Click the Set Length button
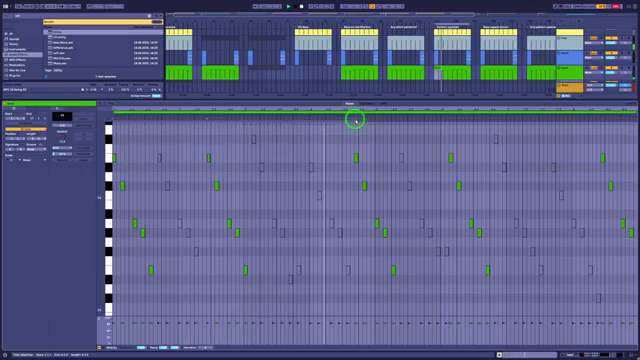Viewport: 640px width, 360px height. (x=84, y=148)
